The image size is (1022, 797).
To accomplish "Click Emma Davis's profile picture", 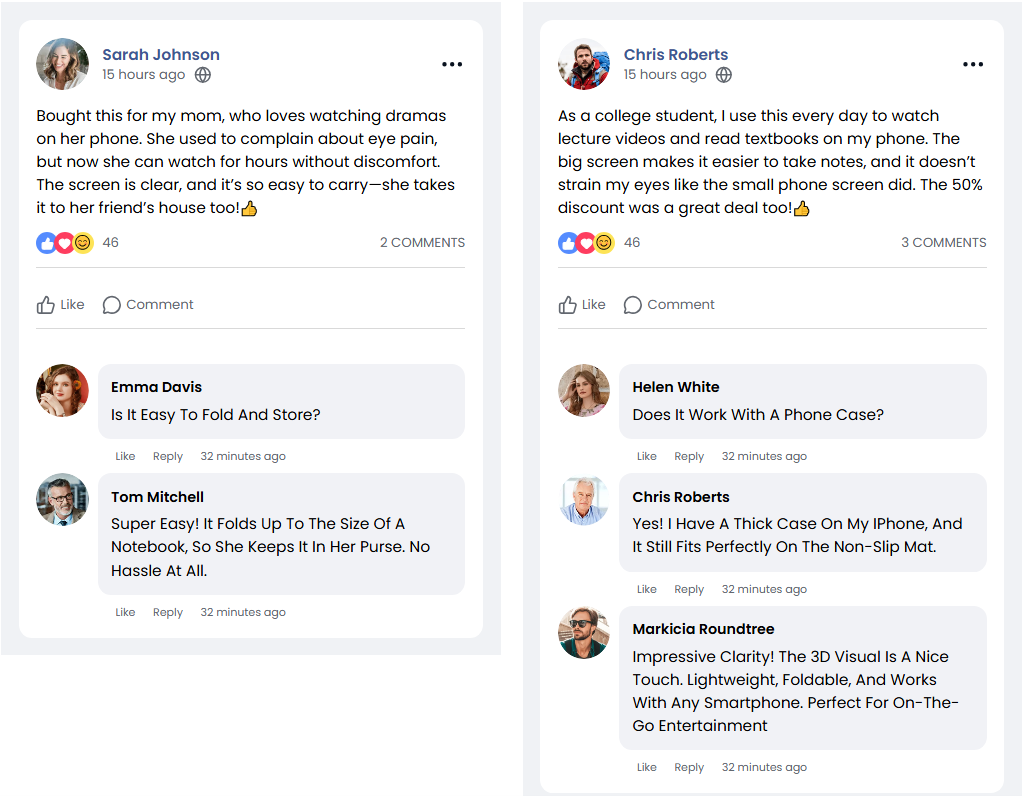I will pyautogui.click(x=63, y=390).
